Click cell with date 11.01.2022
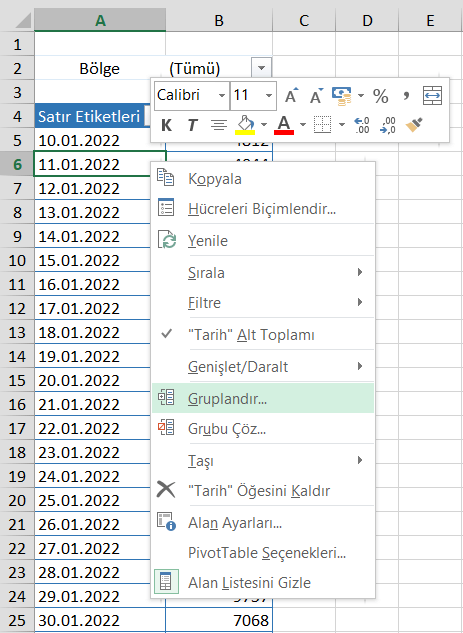Image resolution: width=463 pixels, height=633 pixels. pos(92,164)
